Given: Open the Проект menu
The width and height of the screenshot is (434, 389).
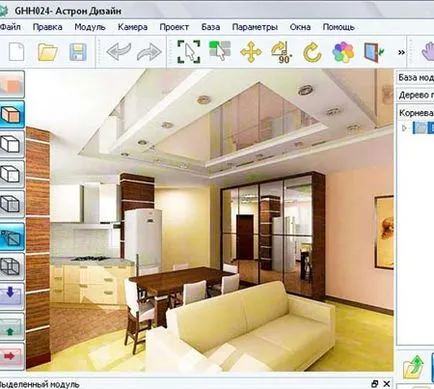Looking at the screenshot, I should tap(174, 27).
